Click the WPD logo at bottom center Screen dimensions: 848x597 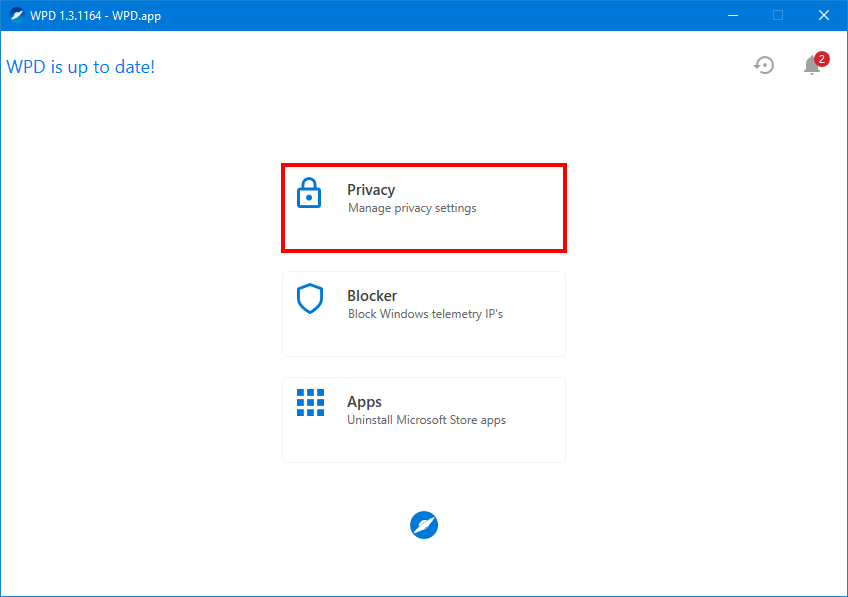[x=424, y=525]
